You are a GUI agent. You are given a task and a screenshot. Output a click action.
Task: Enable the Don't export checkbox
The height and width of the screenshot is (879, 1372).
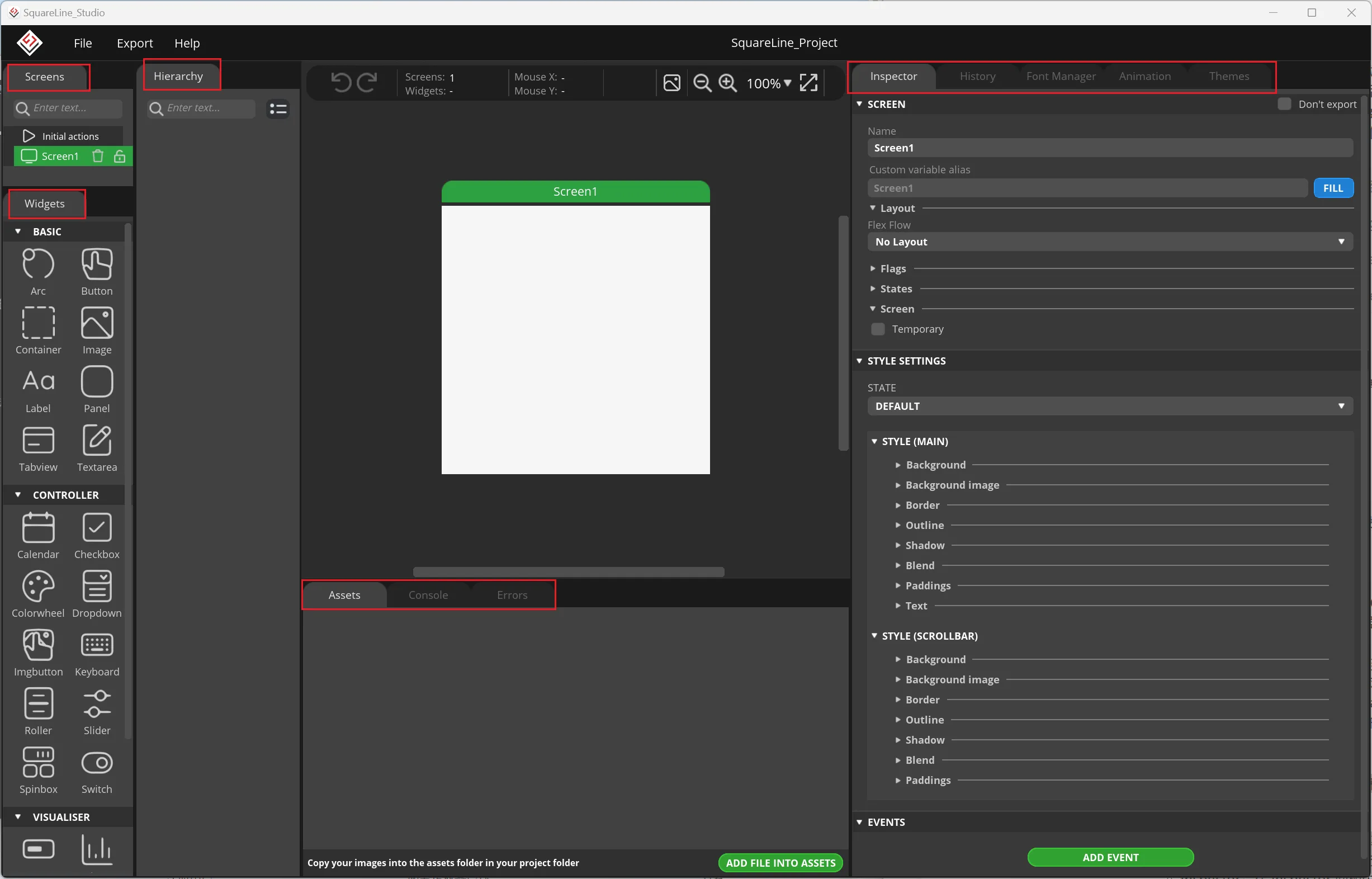pyautogui.click(x=1284, y=104)
